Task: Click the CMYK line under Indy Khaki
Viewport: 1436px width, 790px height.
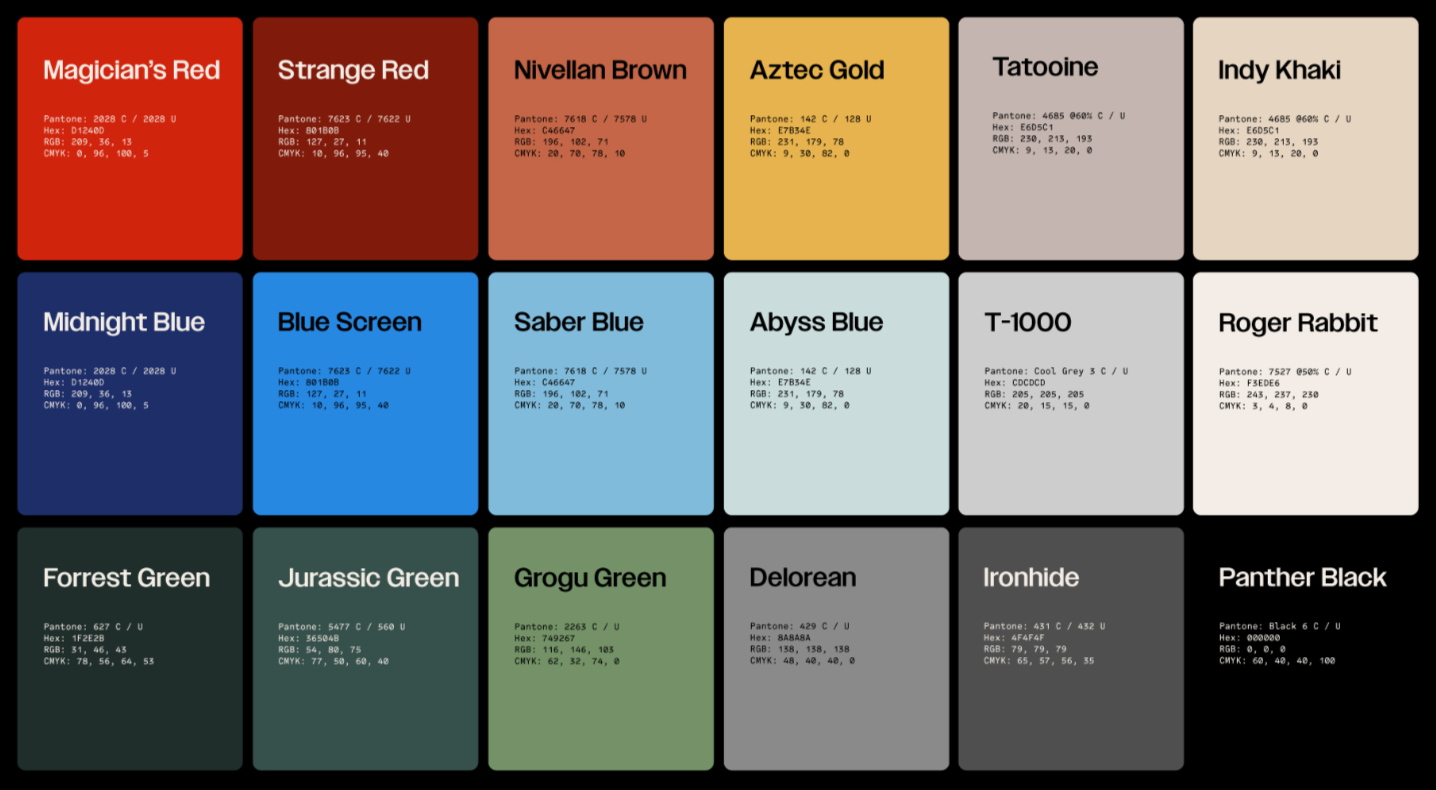Action: coord(1268,154)
